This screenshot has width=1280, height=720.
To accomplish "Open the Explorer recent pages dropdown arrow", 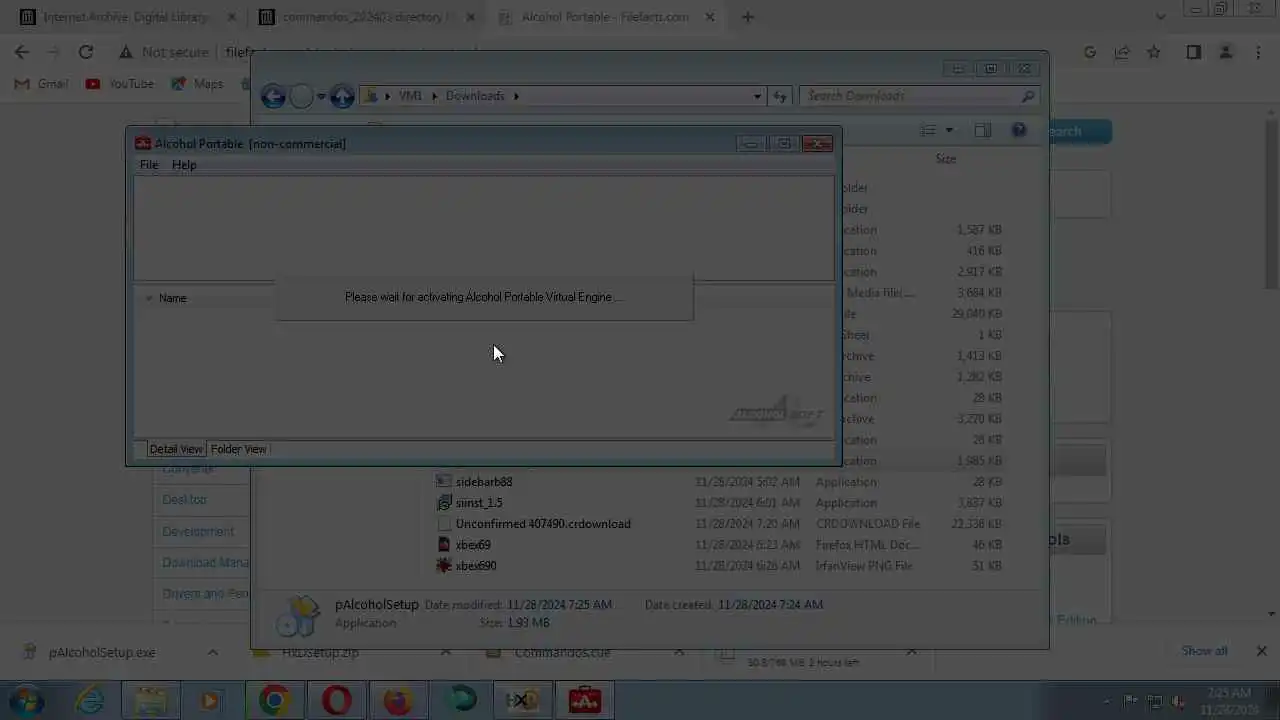I will click(321, 97).
